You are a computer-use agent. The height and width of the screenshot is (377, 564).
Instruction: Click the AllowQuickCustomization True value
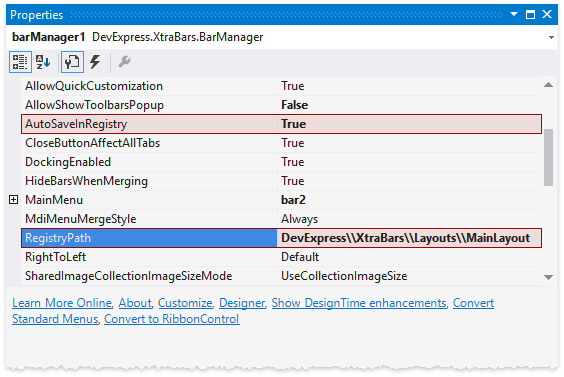409,86
